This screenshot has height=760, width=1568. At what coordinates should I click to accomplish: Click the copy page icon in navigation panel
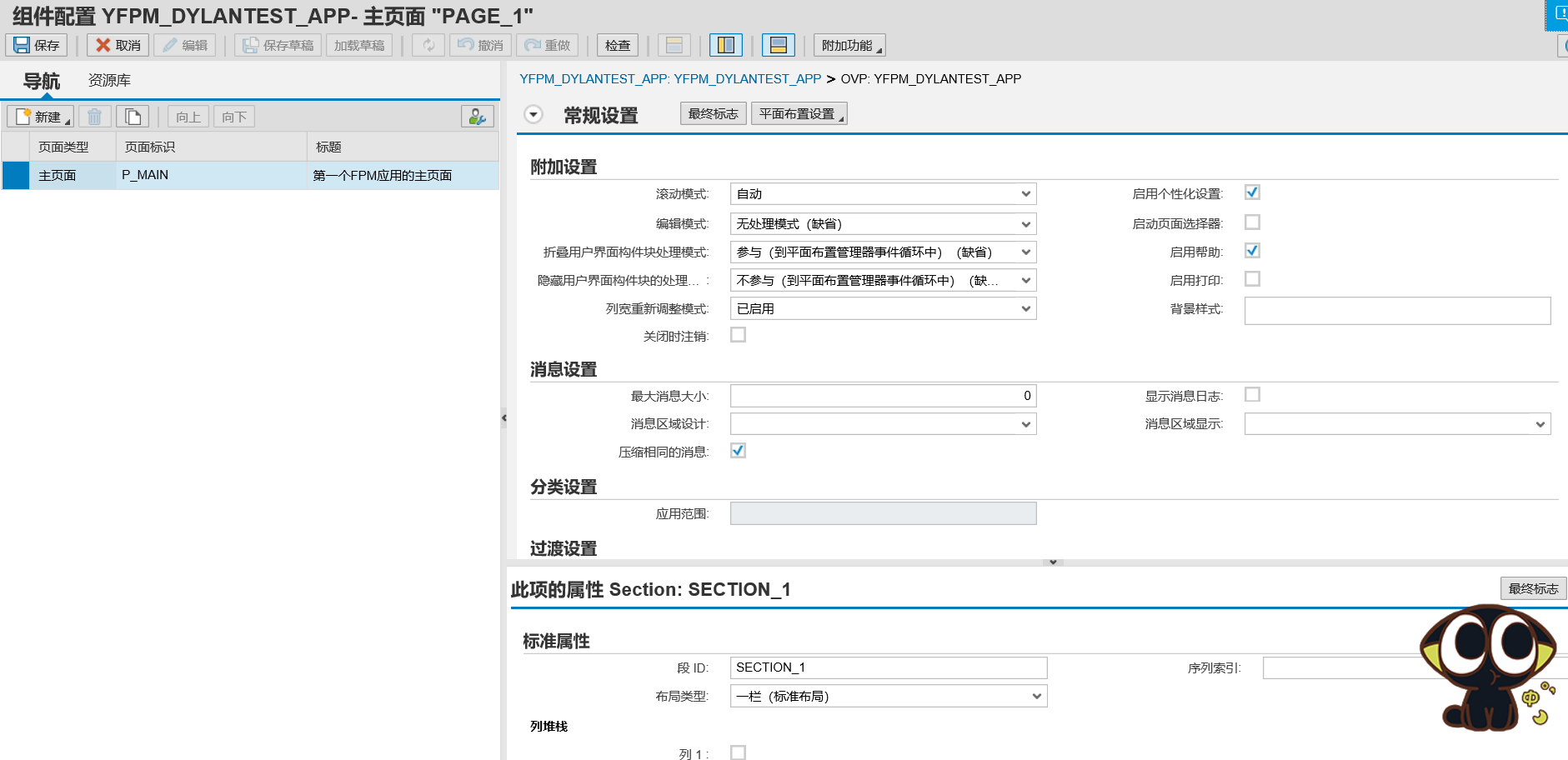pos(133,116)
